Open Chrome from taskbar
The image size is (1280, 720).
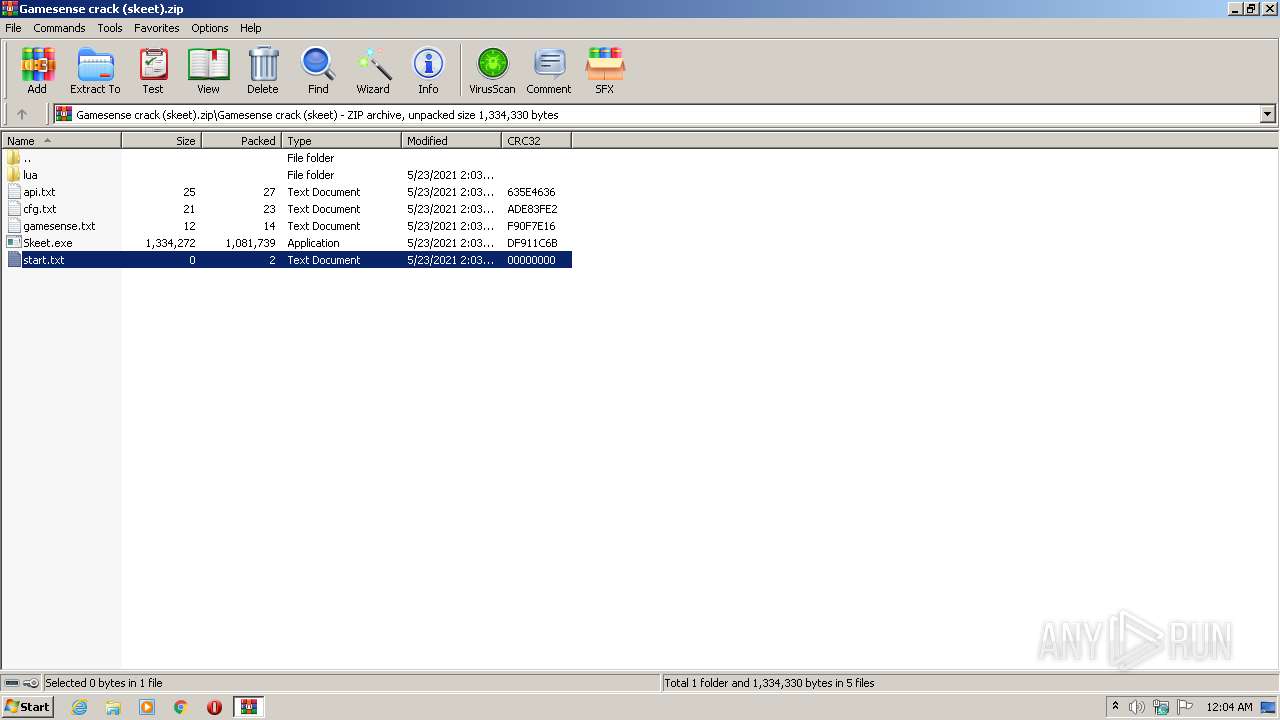pyautogui.click(x=181, y=707)
